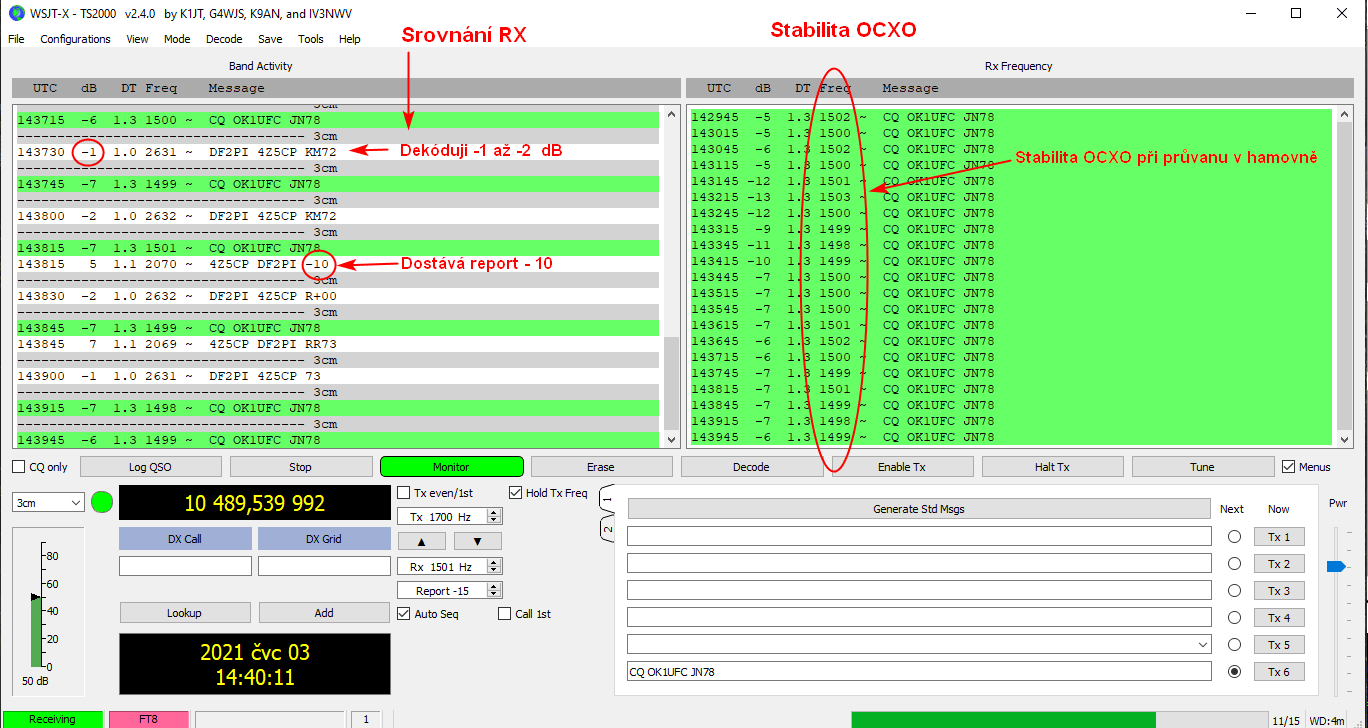Click the Enable Tx button
The width and height of the screenshot is (1368, 728).
pos(901,467)
